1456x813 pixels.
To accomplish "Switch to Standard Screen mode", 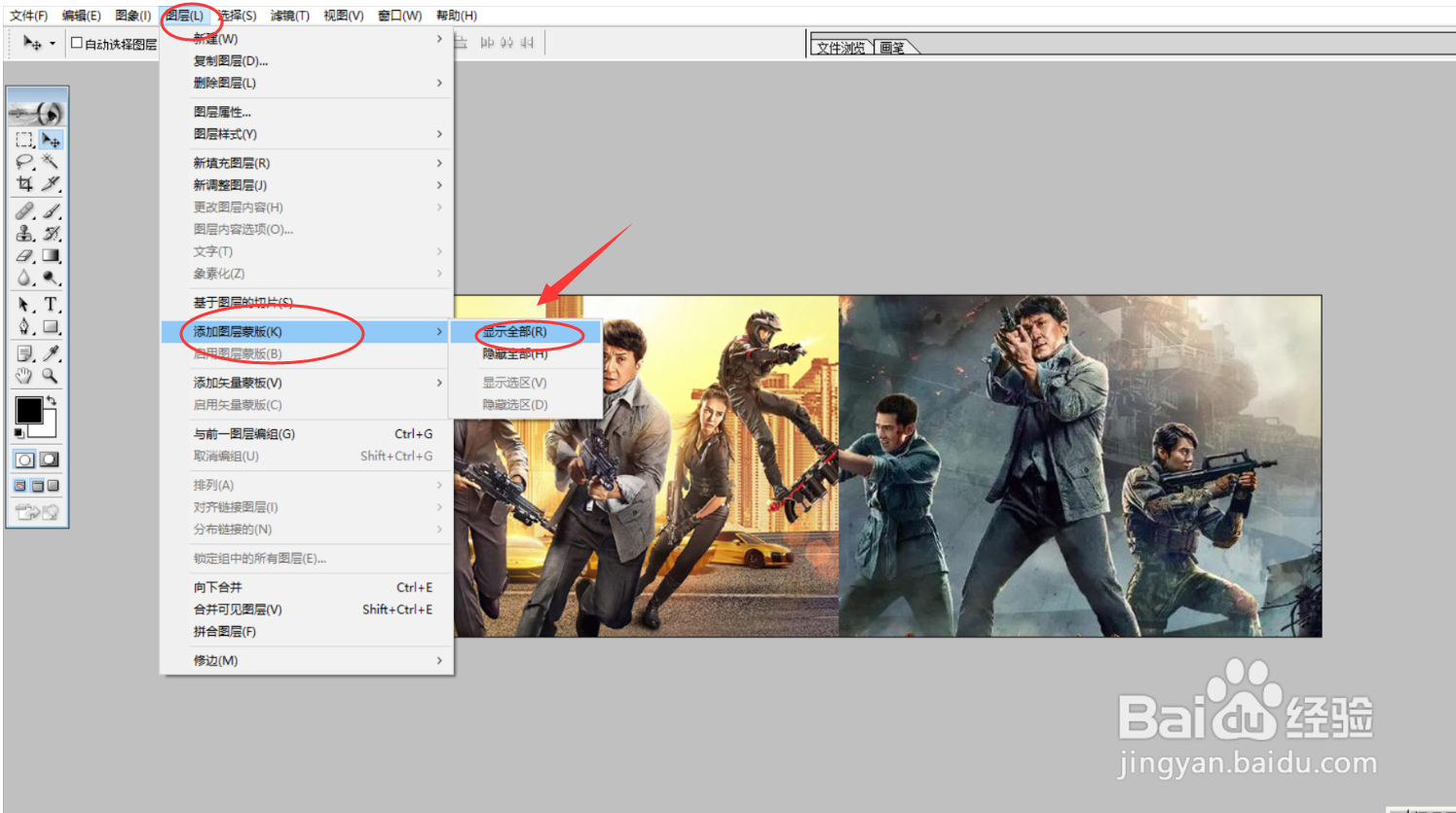I will coord(20,486).
